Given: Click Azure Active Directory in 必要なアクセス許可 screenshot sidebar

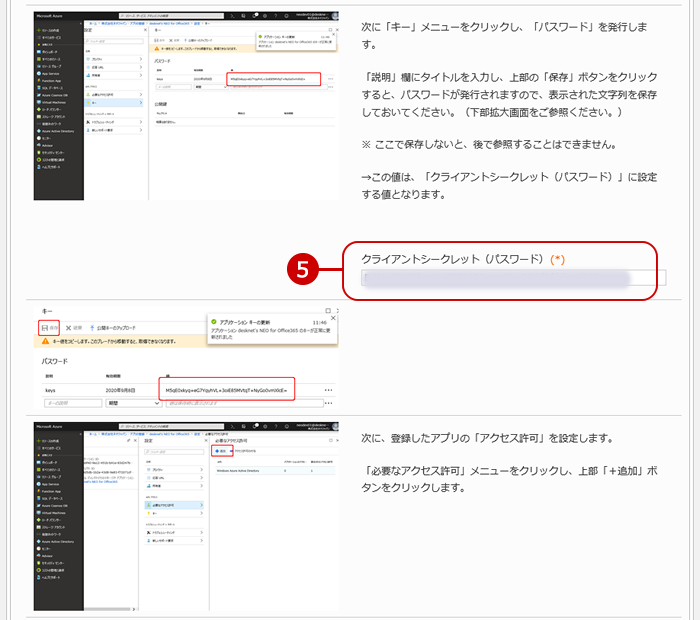Looking at the screenshot, I should 58,541.
